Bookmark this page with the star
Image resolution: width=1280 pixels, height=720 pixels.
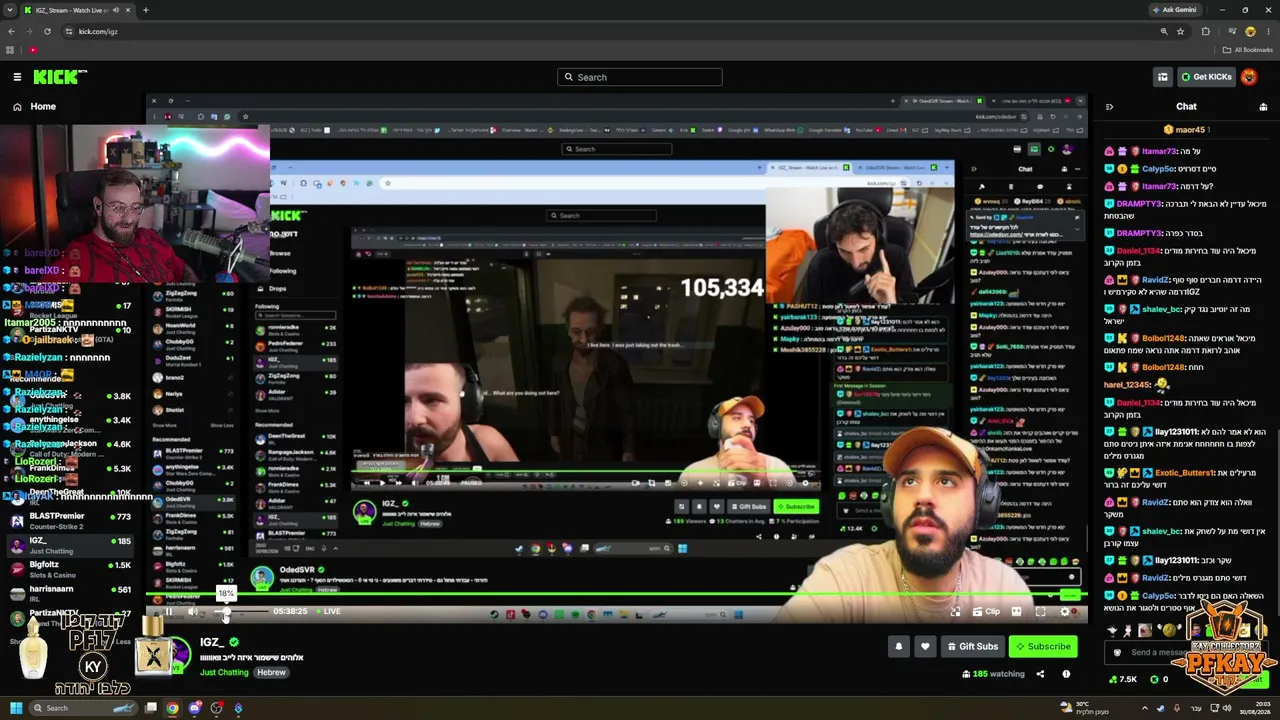1180,31
